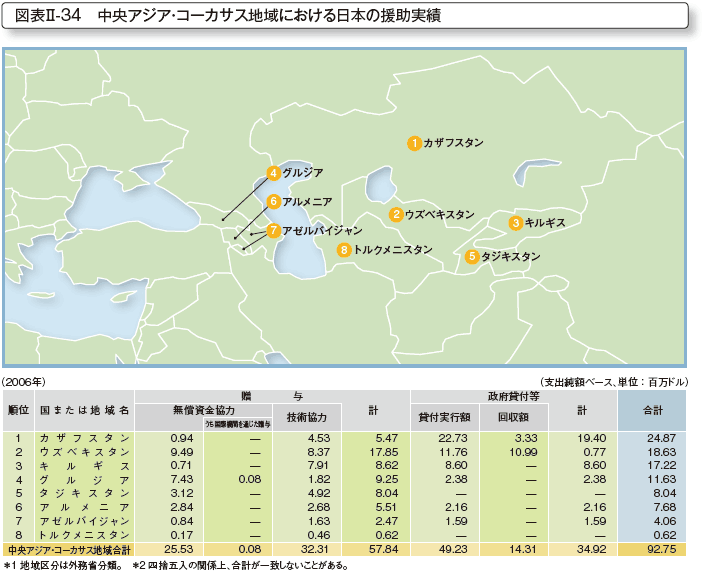Click the footnote ＊1 地域区分は外務省分類
Image resolution: width=704 pixels, height=571 pixels.
[x=63, y=566]
